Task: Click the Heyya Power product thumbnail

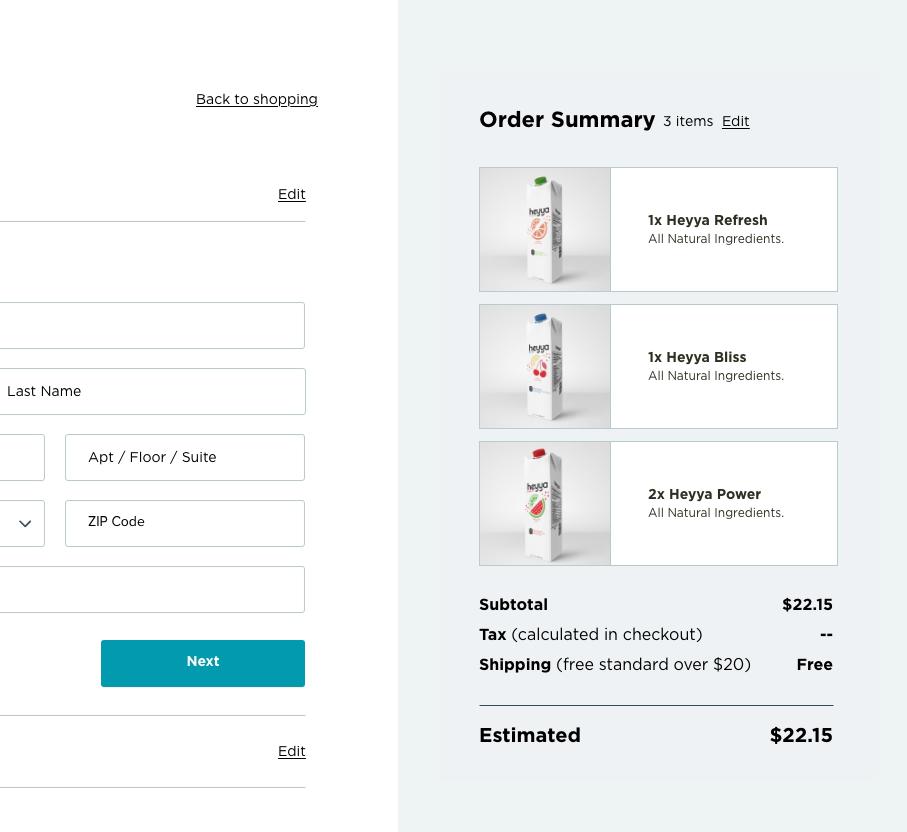Action: (x=545, y=504)
